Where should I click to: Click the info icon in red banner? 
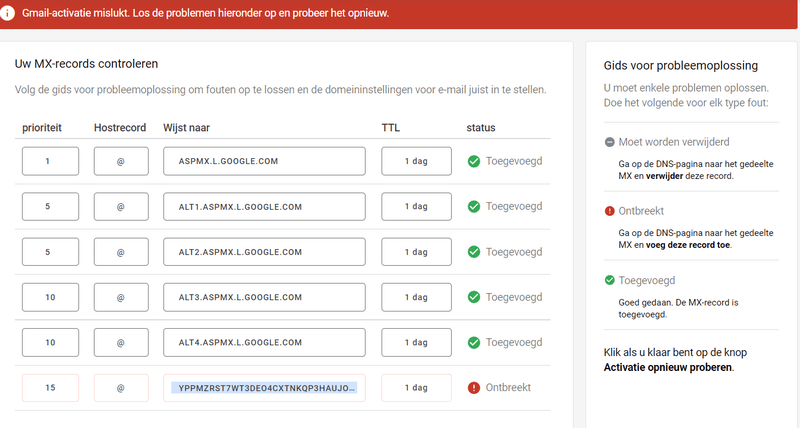click(8, 13)
